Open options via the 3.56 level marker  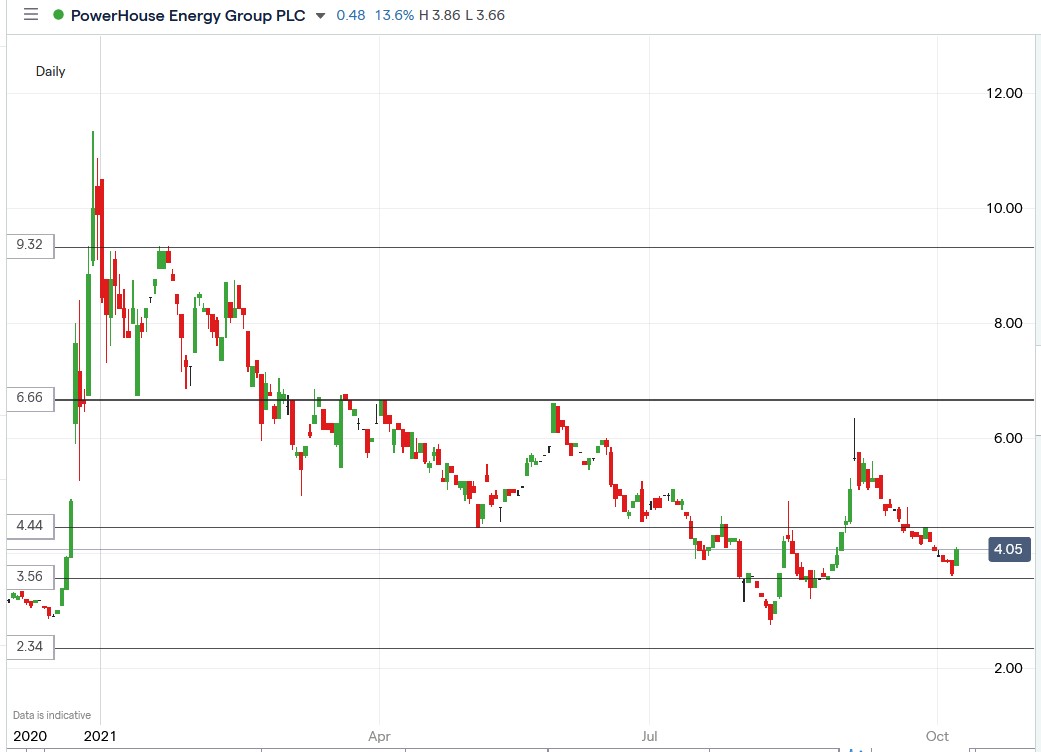29,579
